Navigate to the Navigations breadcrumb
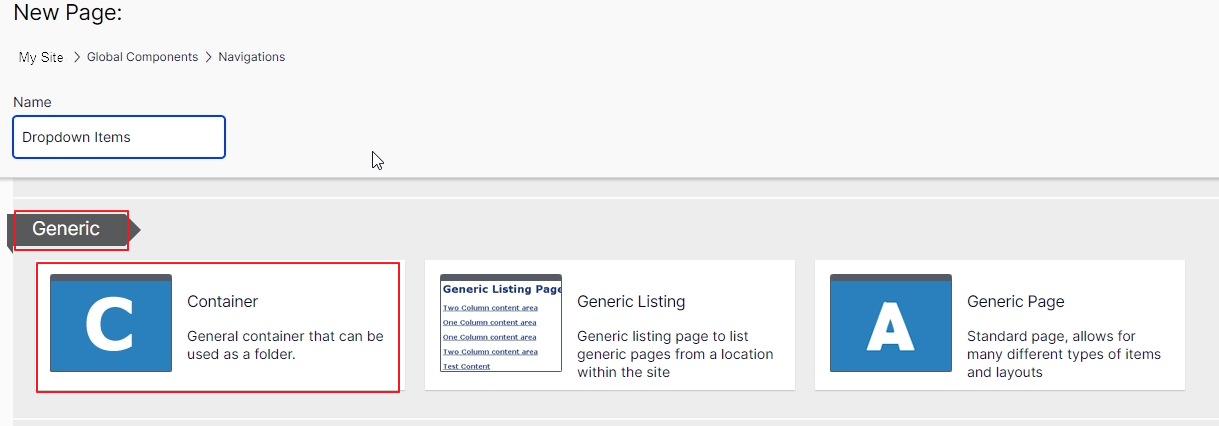Viewport: 1219px width, 426px height. [x=251, y=57]
